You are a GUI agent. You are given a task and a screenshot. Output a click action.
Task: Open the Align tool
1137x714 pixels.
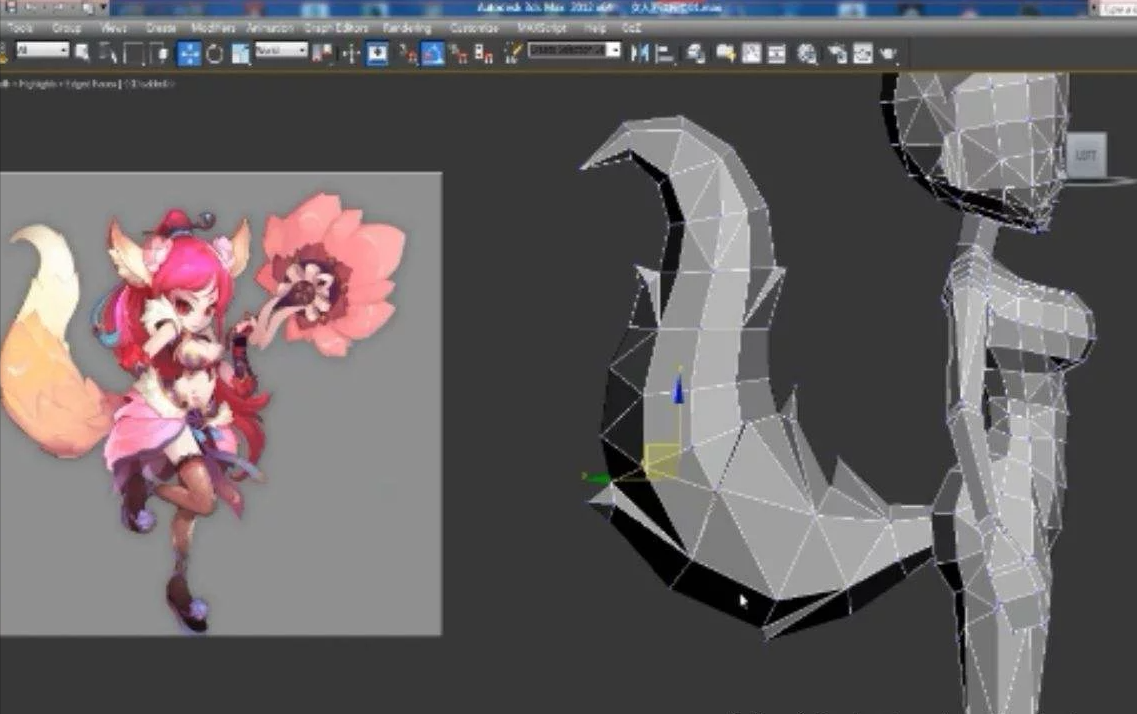pos(664,53)
